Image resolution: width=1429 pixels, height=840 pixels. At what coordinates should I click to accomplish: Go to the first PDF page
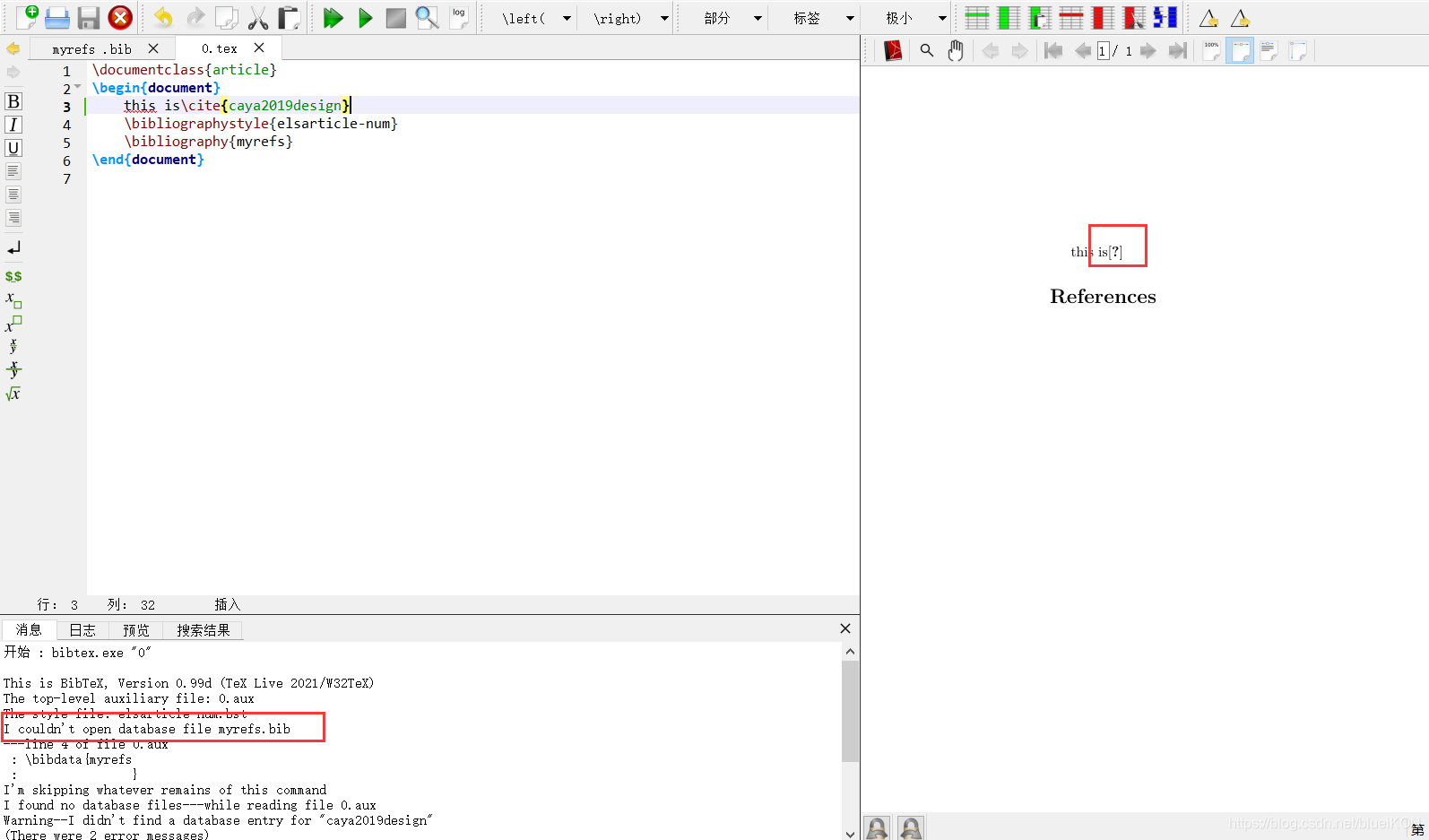(1053, 51)
